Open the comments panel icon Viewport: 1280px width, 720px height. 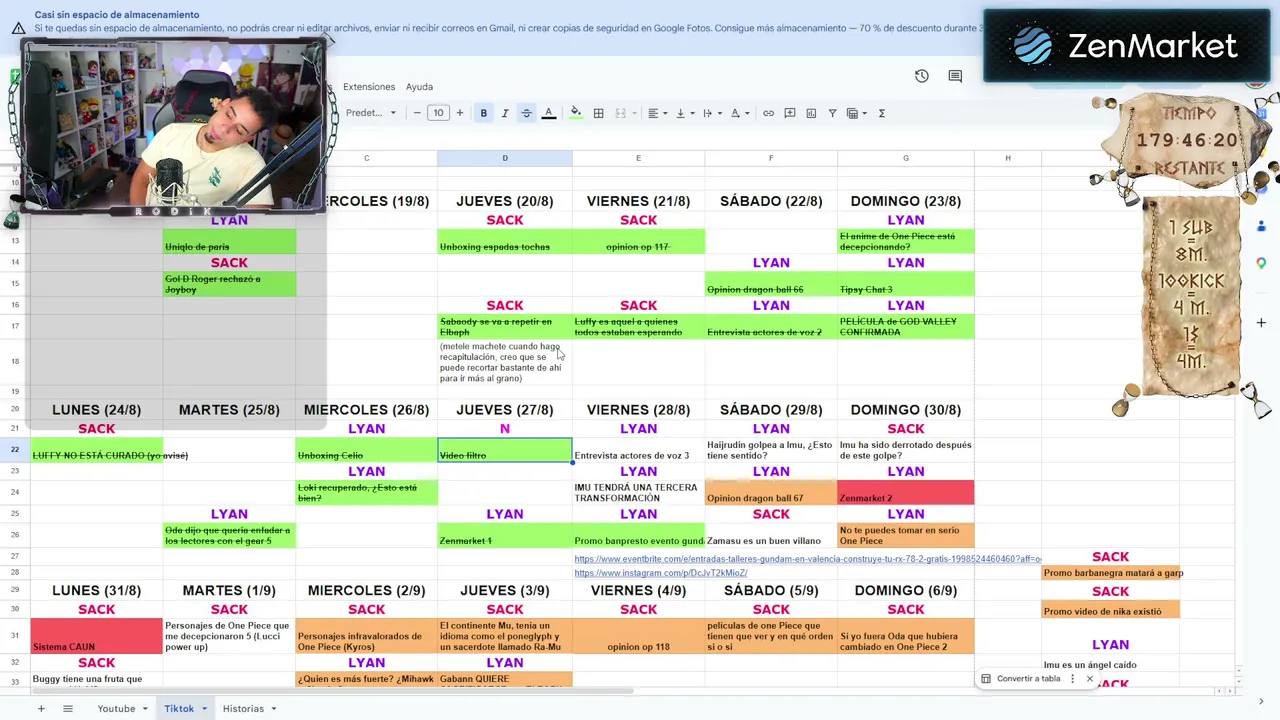coord(955,76)
